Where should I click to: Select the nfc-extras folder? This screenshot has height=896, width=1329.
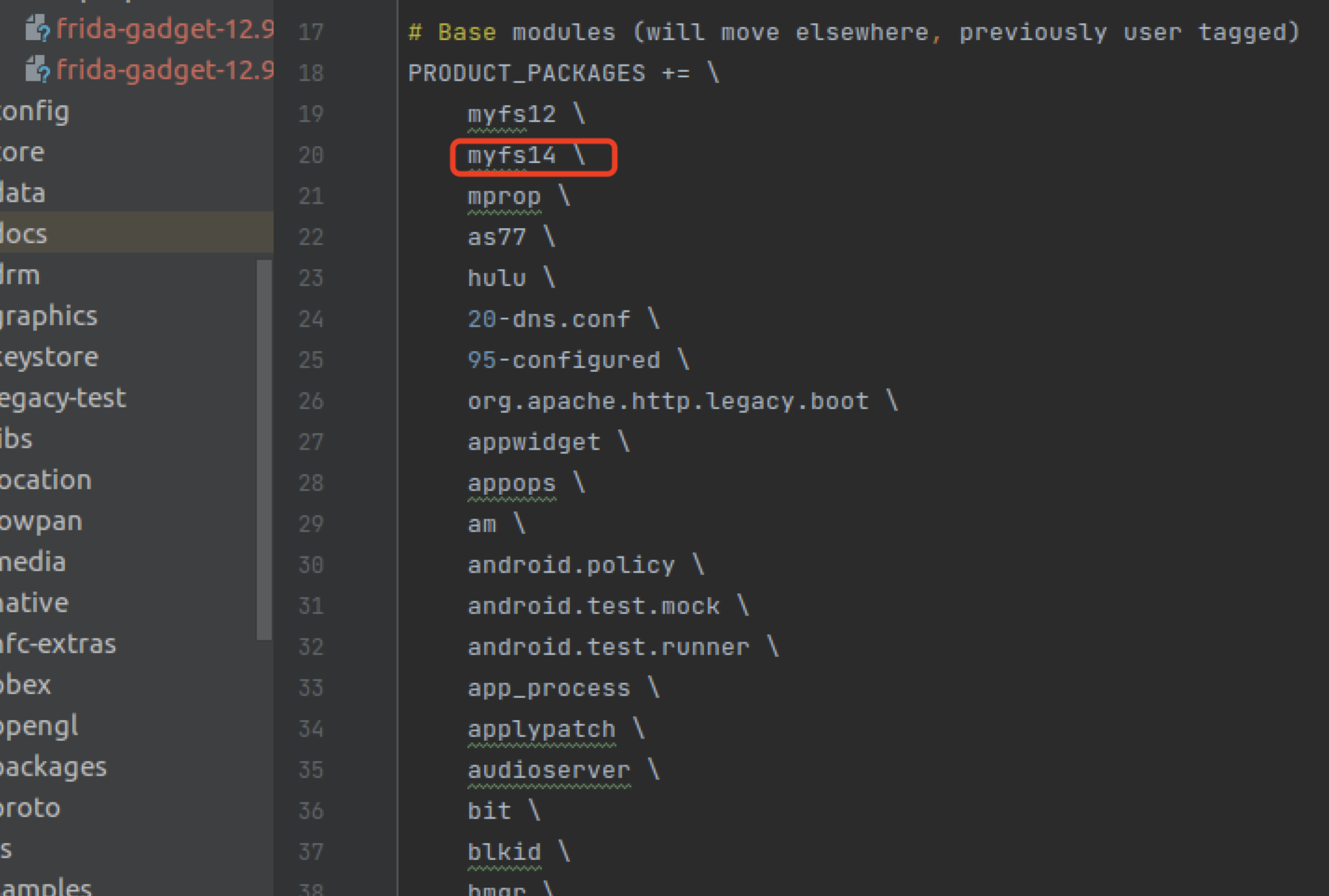point(58,644)
